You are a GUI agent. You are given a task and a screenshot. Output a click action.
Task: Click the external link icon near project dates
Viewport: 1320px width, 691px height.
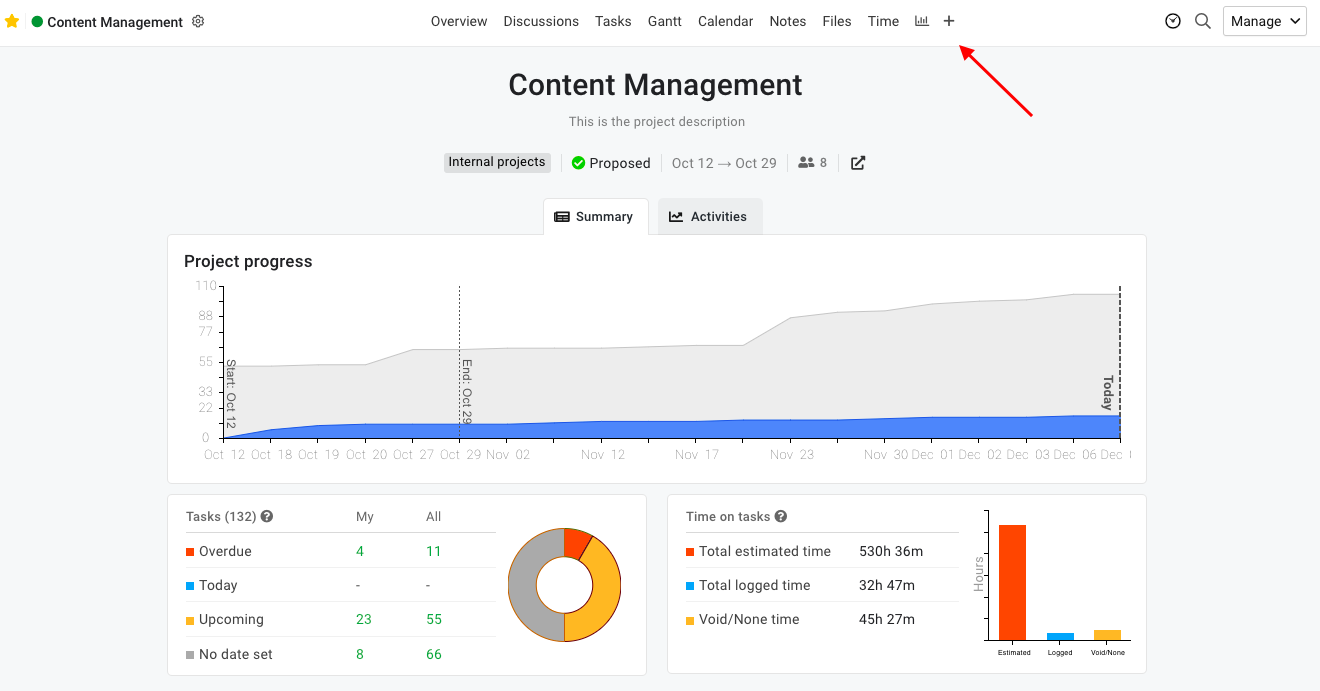857,162
